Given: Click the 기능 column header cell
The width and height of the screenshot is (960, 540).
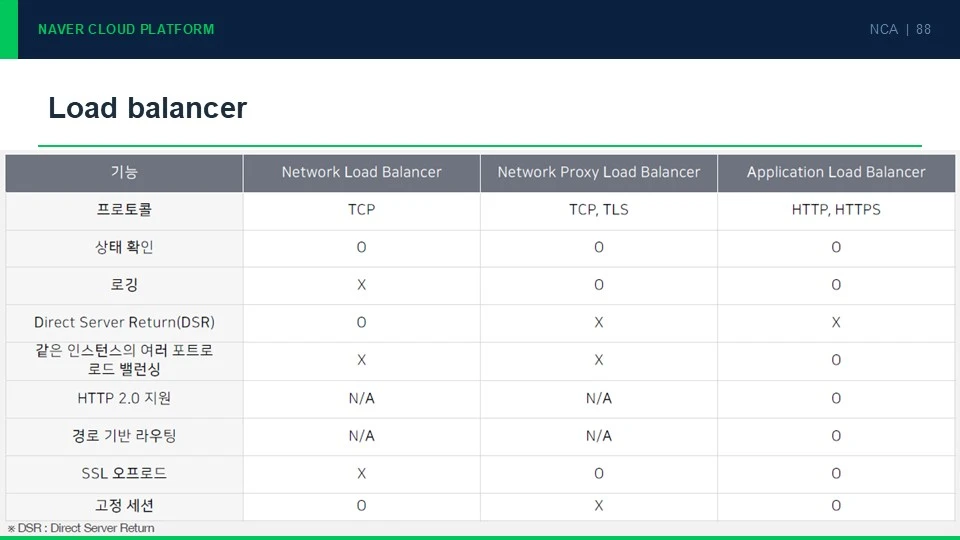Looking at the screenshot, I should coord(124,173).
